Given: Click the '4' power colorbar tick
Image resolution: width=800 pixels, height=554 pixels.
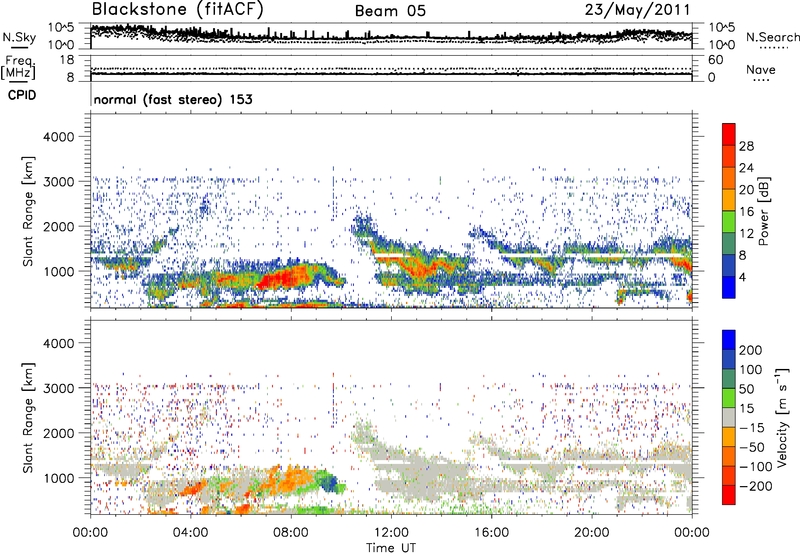Looking at the screenshot, I should click(x=742, y=277).
